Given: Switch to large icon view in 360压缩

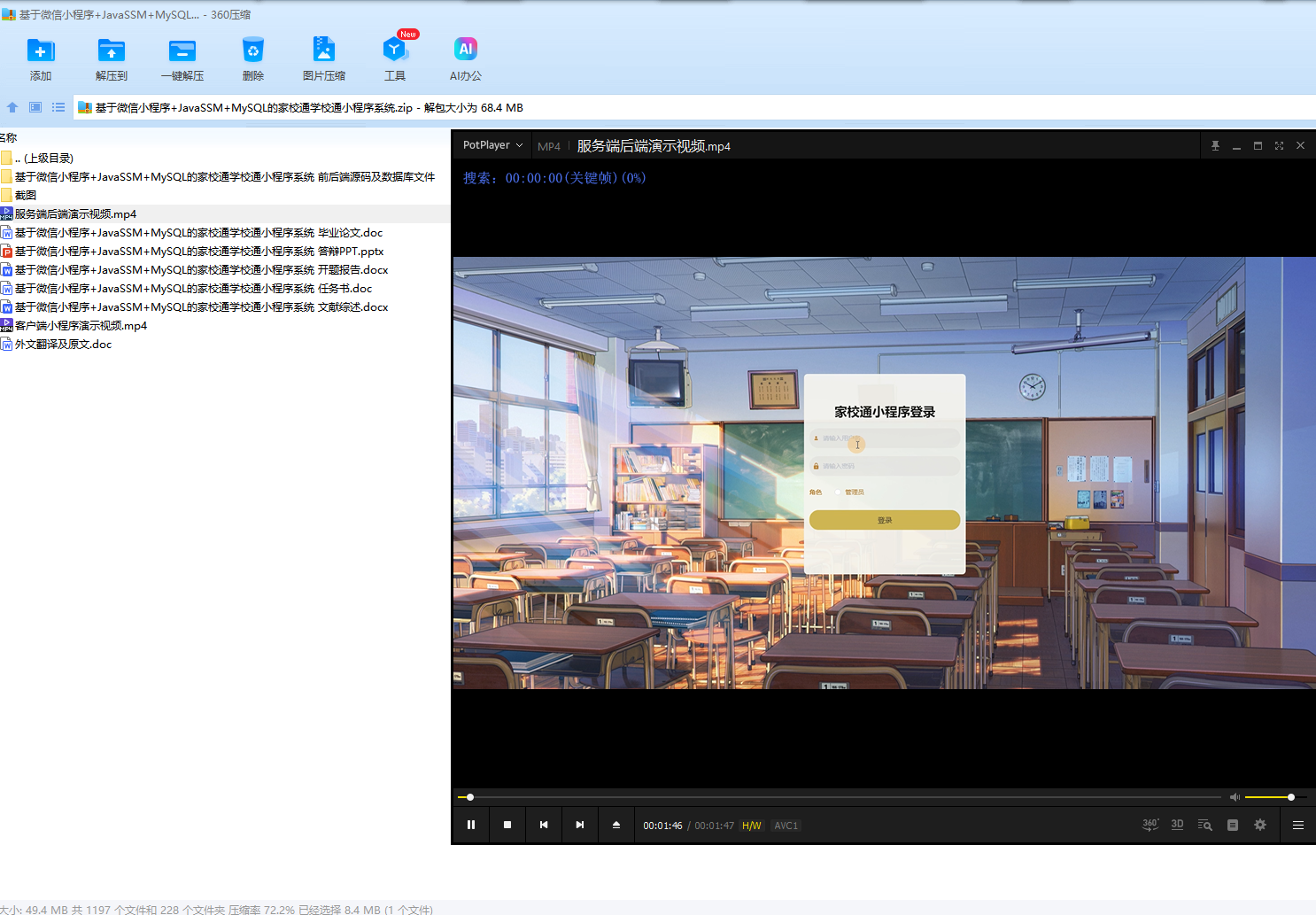Looking at the screenshot, I should click(35, 107).
